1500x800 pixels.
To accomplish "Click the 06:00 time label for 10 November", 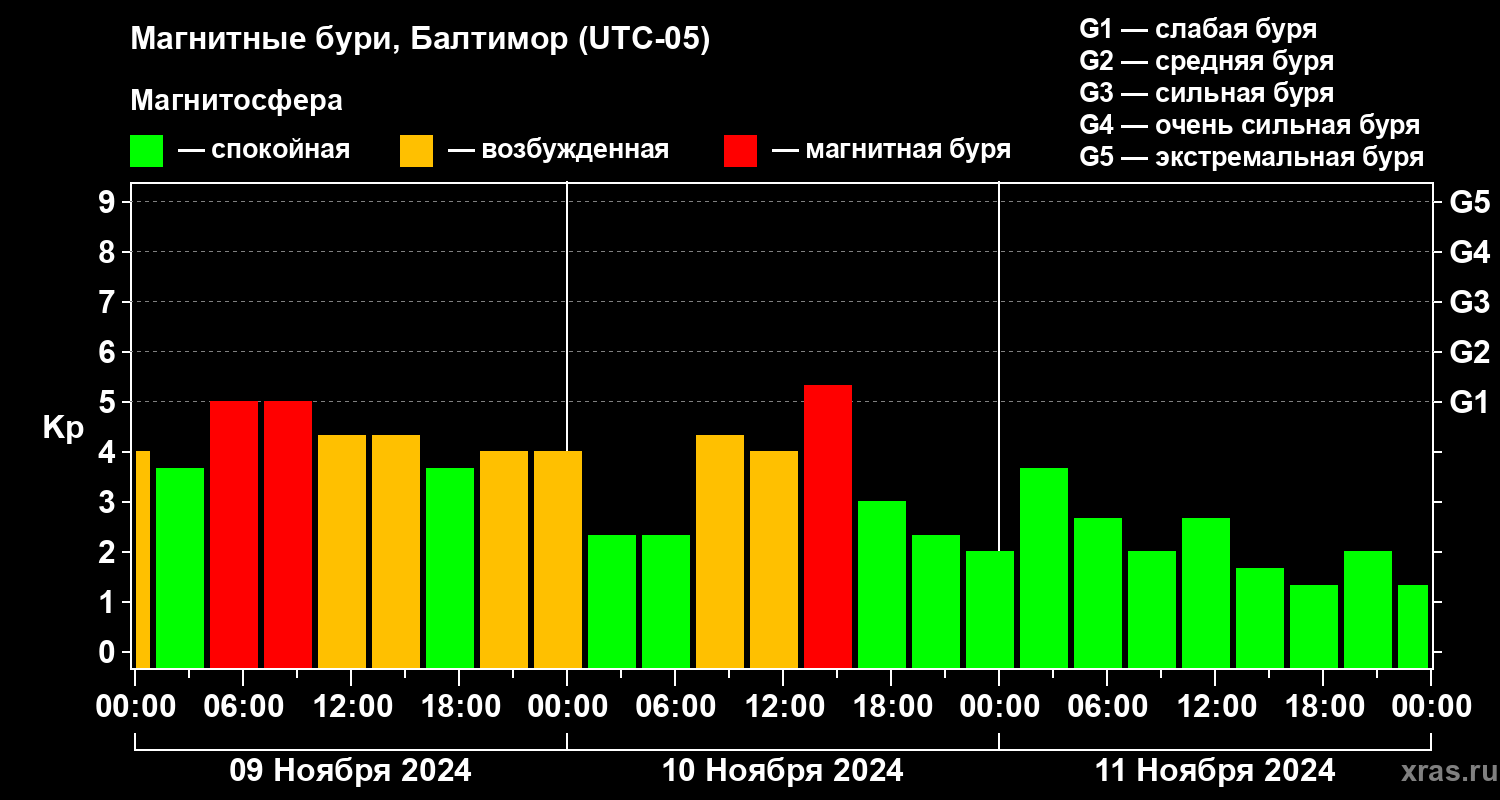I will (675, 707).
